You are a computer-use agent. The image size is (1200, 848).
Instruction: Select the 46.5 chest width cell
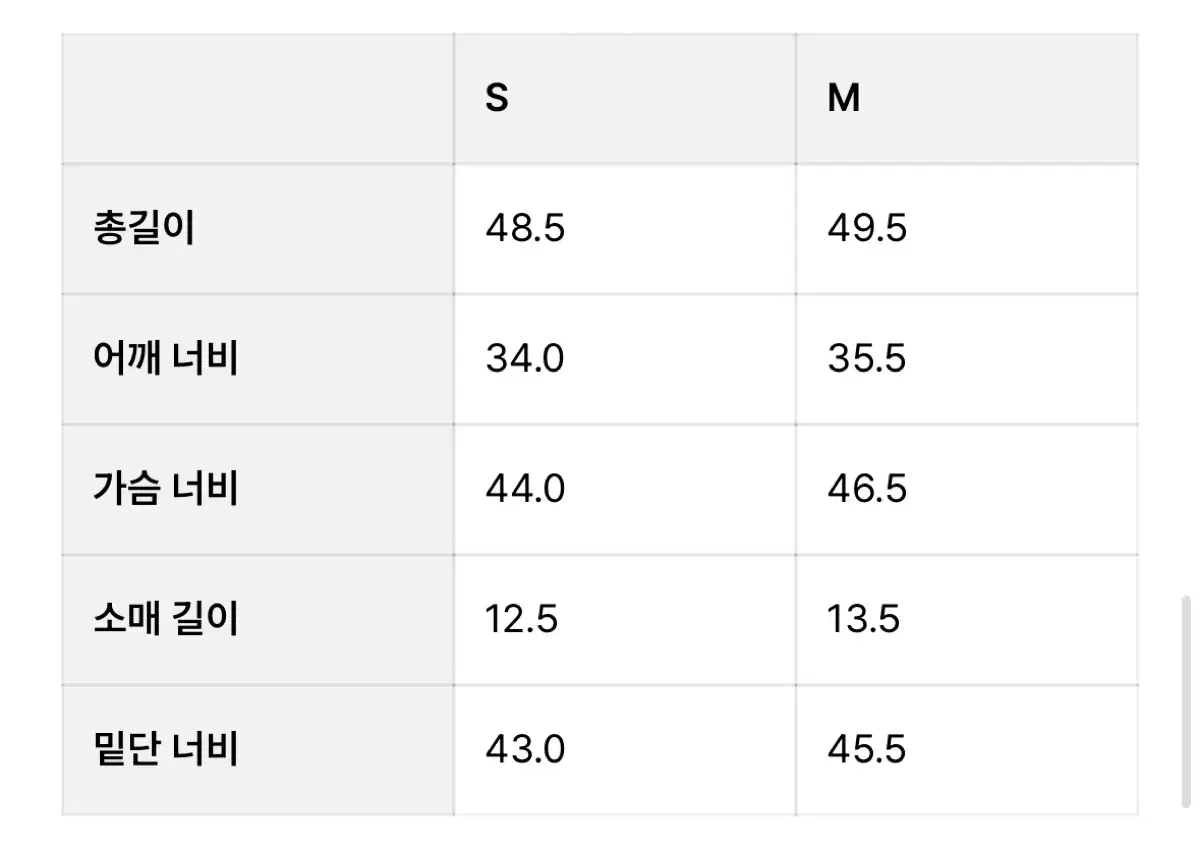[967, 489]
